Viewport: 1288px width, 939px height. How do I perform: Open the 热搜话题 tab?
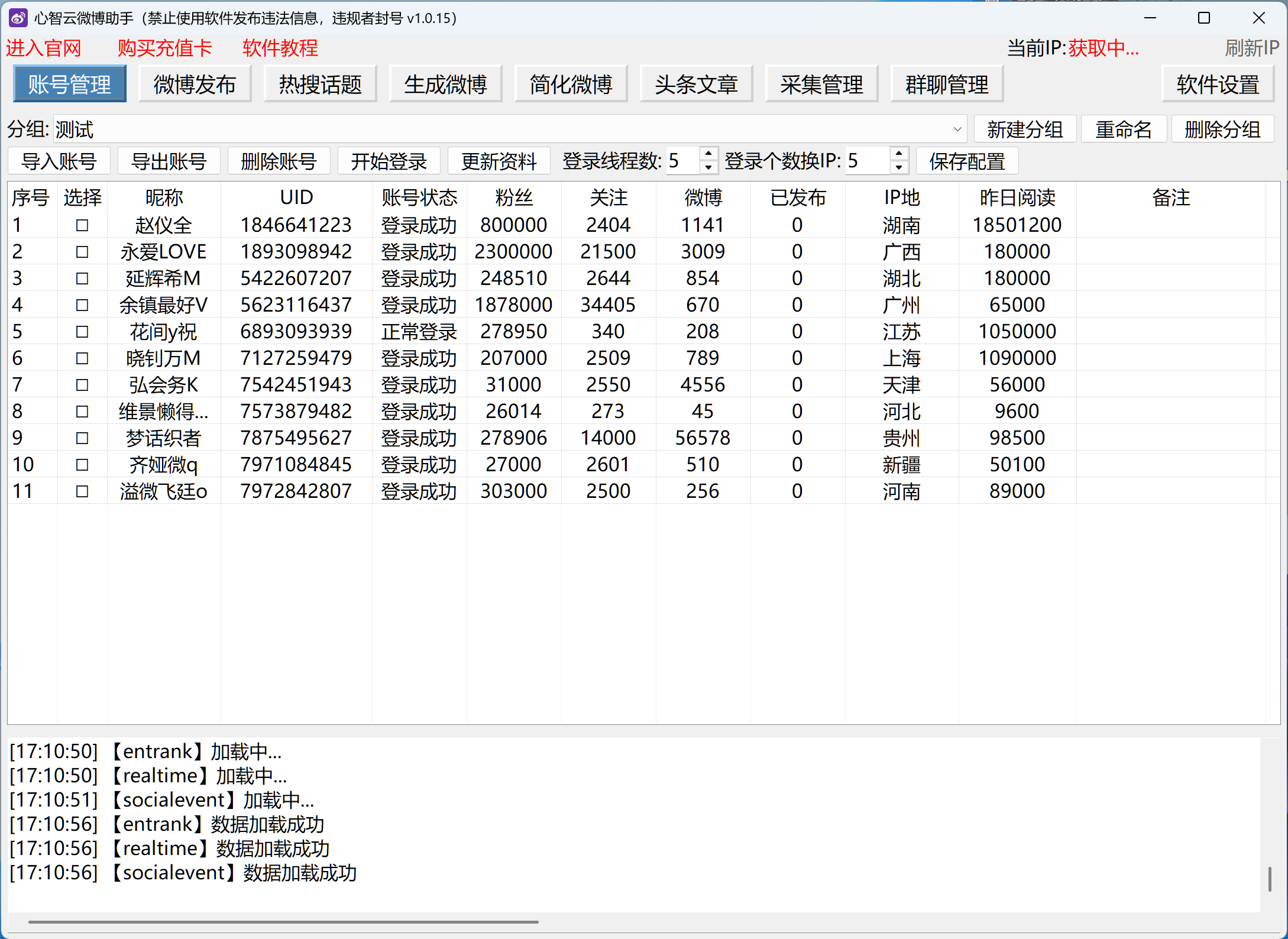click(320, 85)
